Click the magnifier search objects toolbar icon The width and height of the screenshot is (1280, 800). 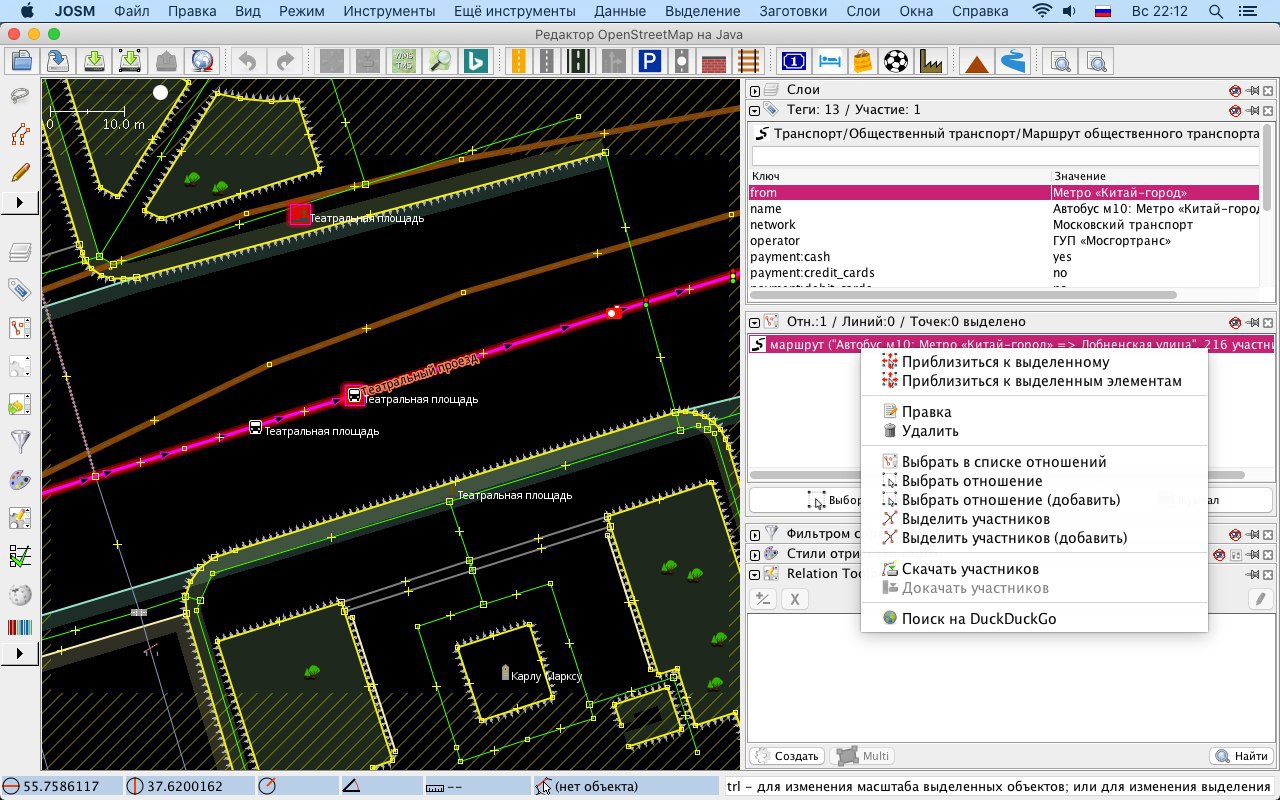[439, 61]
